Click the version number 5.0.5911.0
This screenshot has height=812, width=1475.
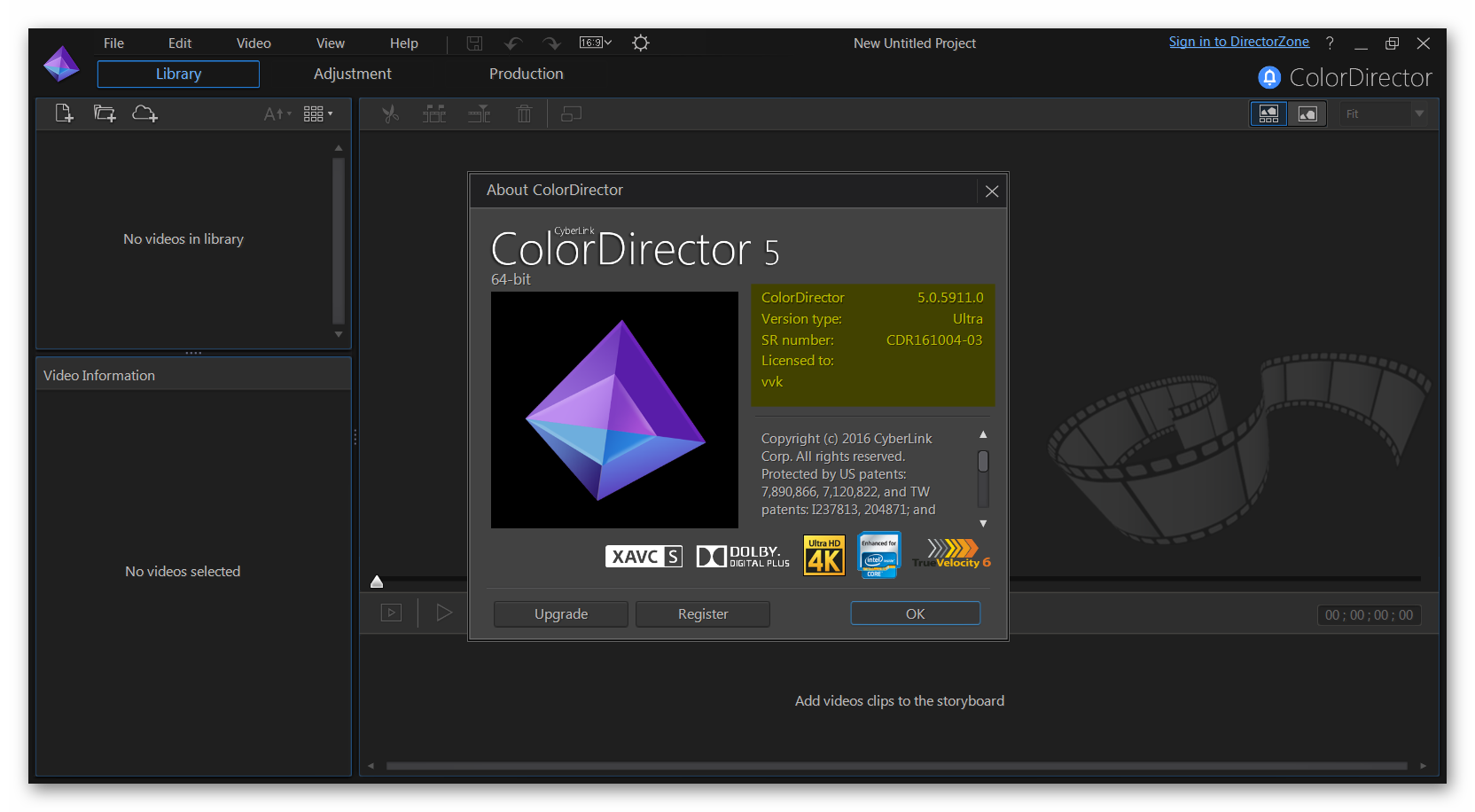[x=950, y=298]
